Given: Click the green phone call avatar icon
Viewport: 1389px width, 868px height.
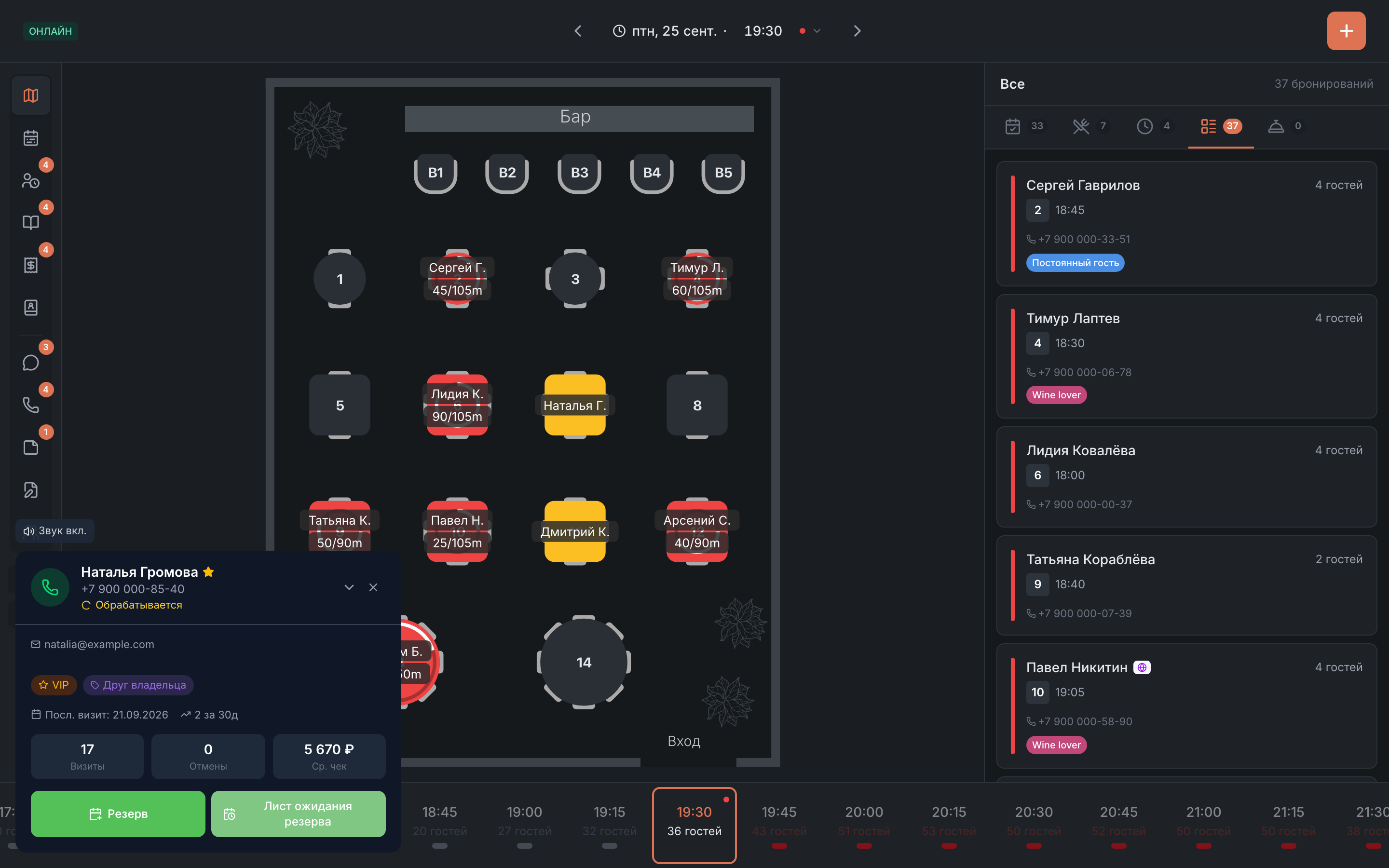Looking at the screenshot, I should click(50, 587).
